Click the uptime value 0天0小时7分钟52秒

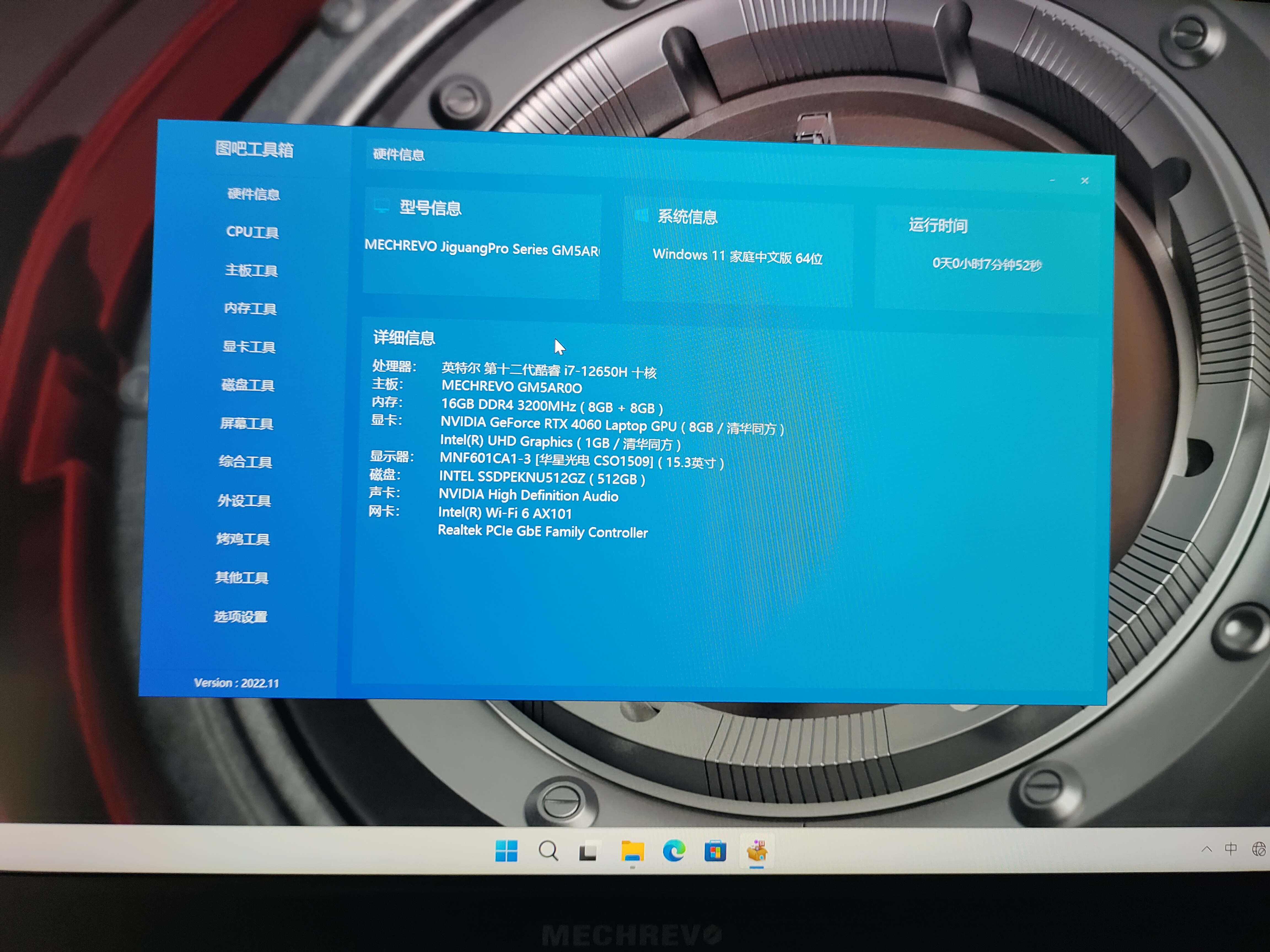[x=987, y=264]
